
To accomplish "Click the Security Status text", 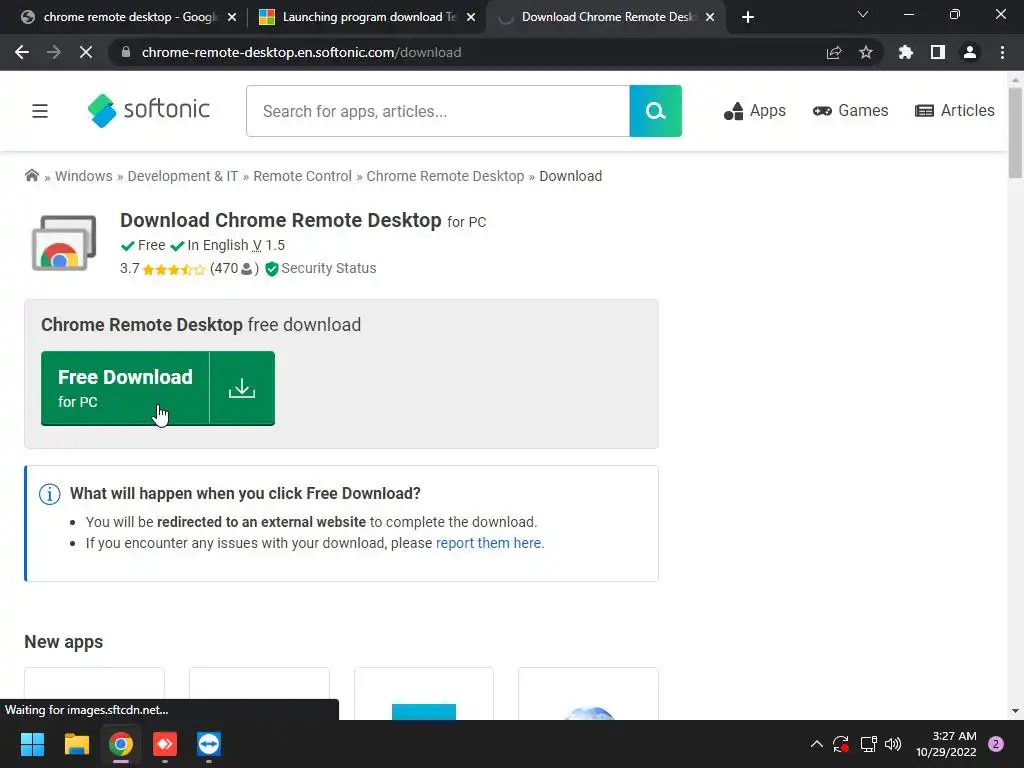I will click(x=328, y=268).
